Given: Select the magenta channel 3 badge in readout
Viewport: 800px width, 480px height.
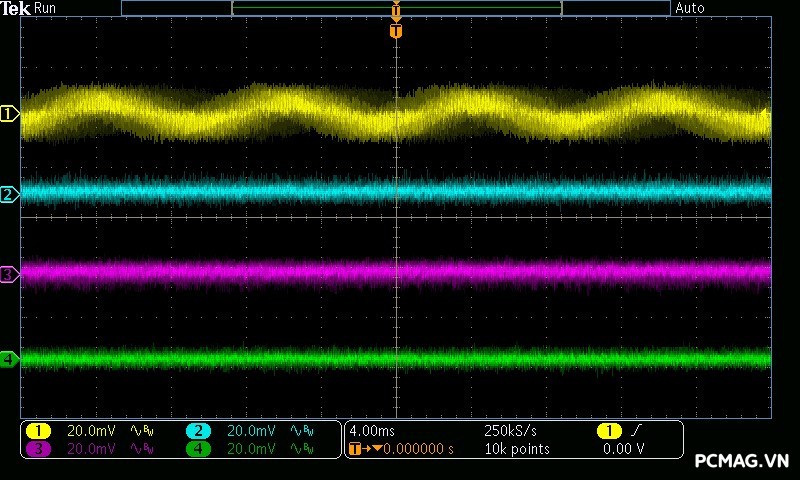Looking at the screenshot, I should pyautogui.click(x=37, y=449).
